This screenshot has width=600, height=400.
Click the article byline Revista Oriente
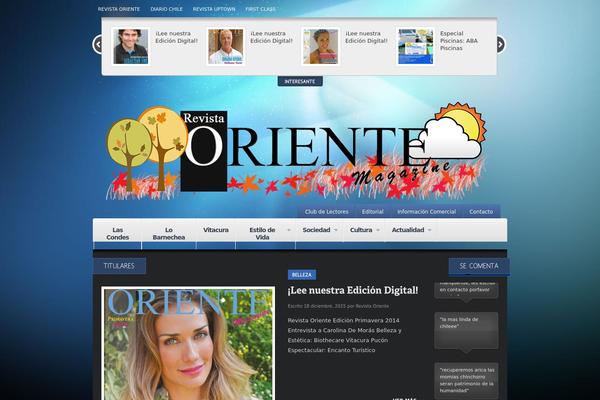[x=372, y=306]
